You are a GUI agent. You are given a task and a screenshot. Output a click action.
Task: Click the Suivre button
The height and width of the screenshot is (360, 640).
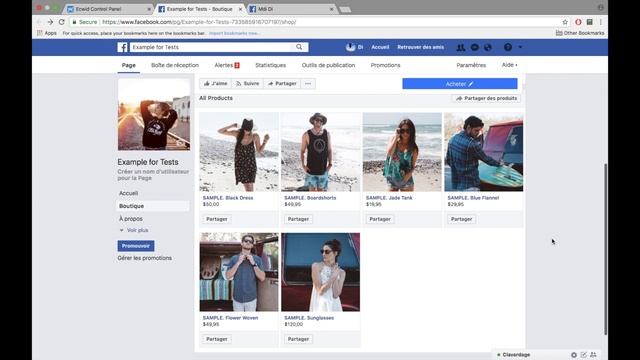(x=247, y=84)
